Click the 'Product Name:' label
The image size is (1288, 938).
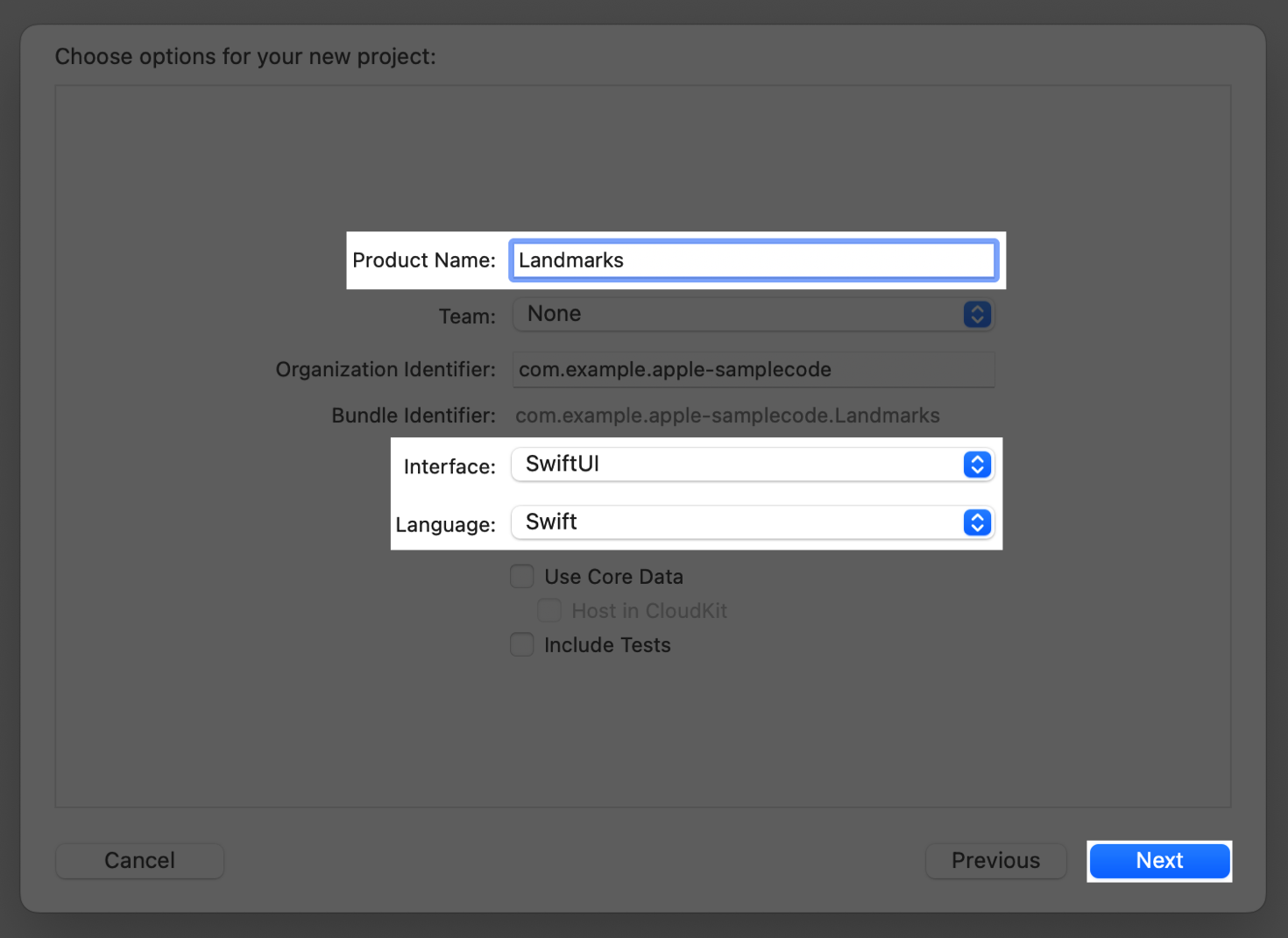coord(424,260)
